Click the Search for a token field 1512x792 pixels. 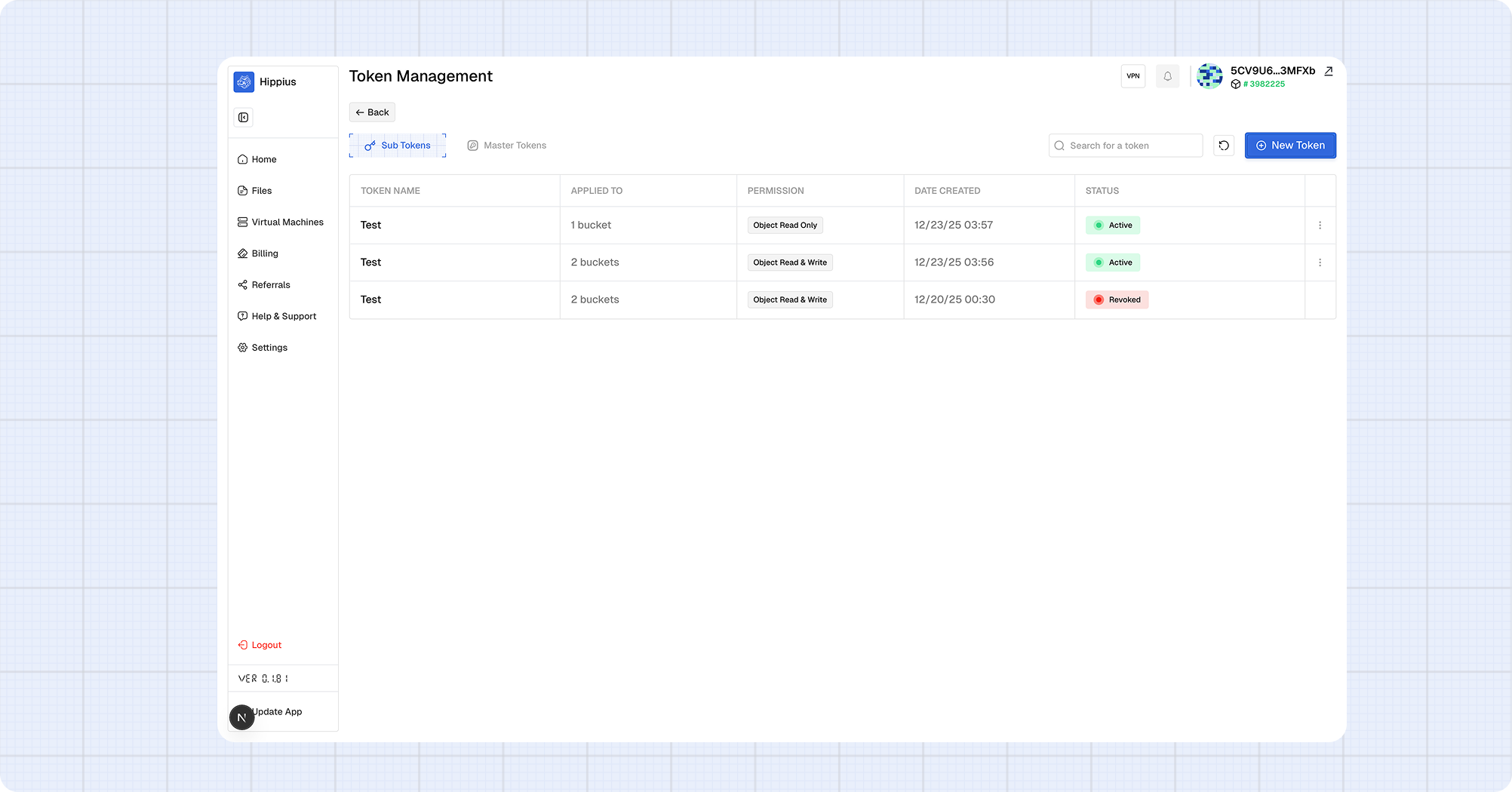point(1125,145)
